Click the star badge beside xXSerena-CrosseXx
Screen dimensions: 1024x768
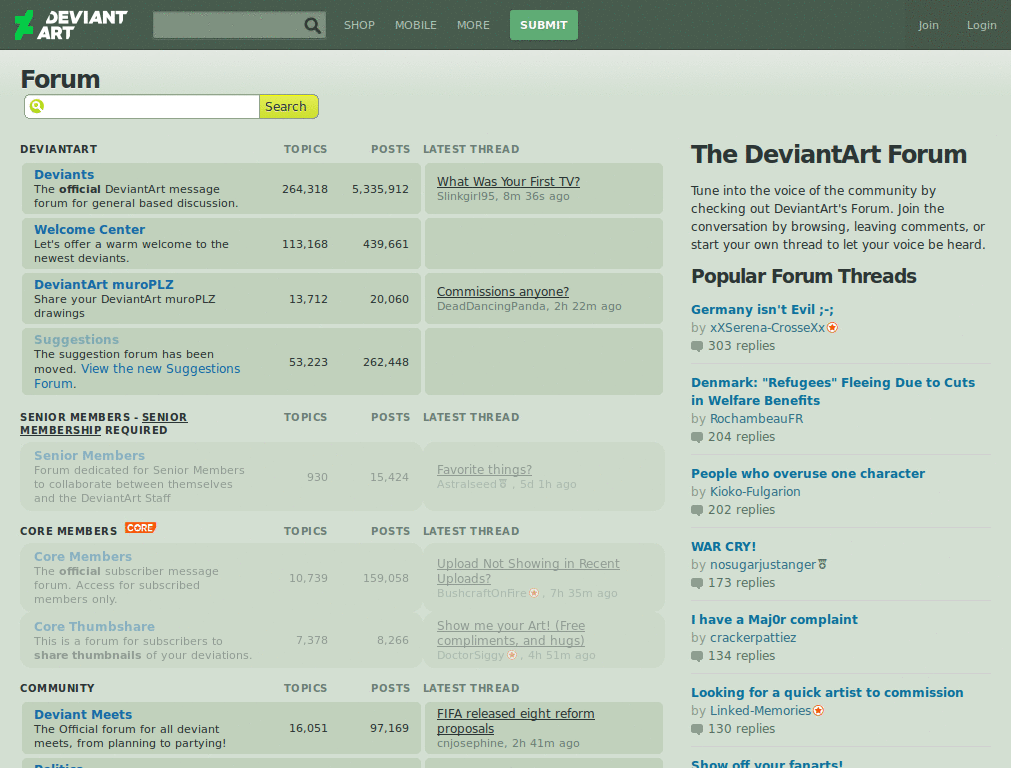click(833, 327)
